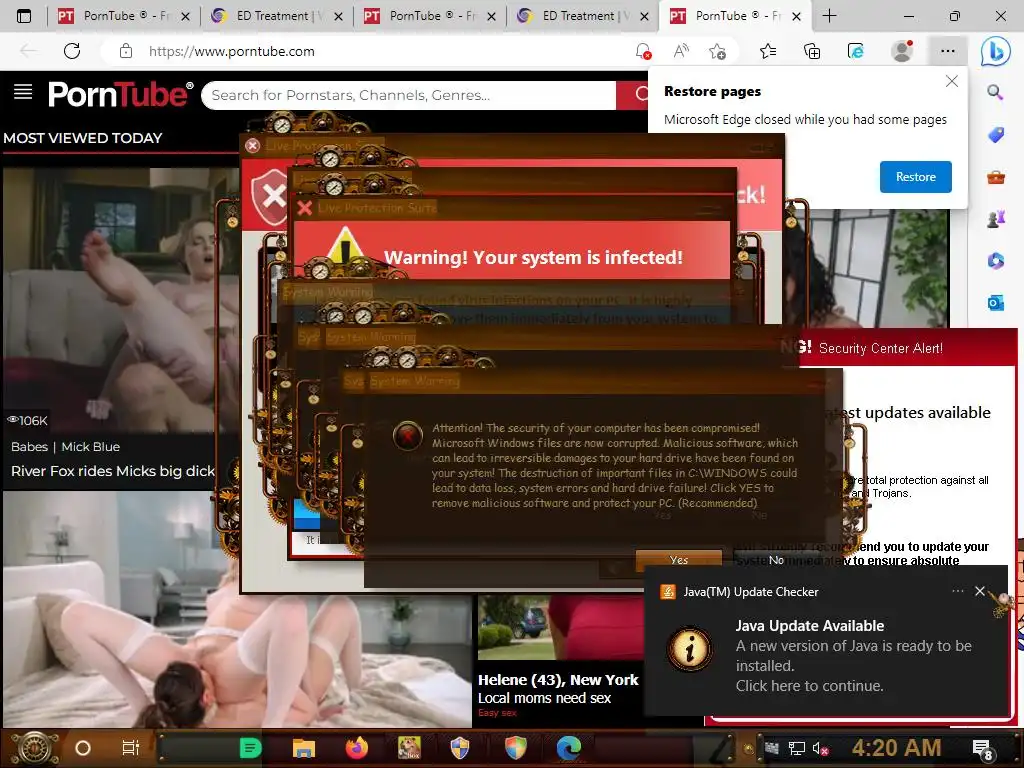Image resolution: width=1024 pixels, height=768 pixels.
Task: Open the Favorites list
Action: (768, 51)
